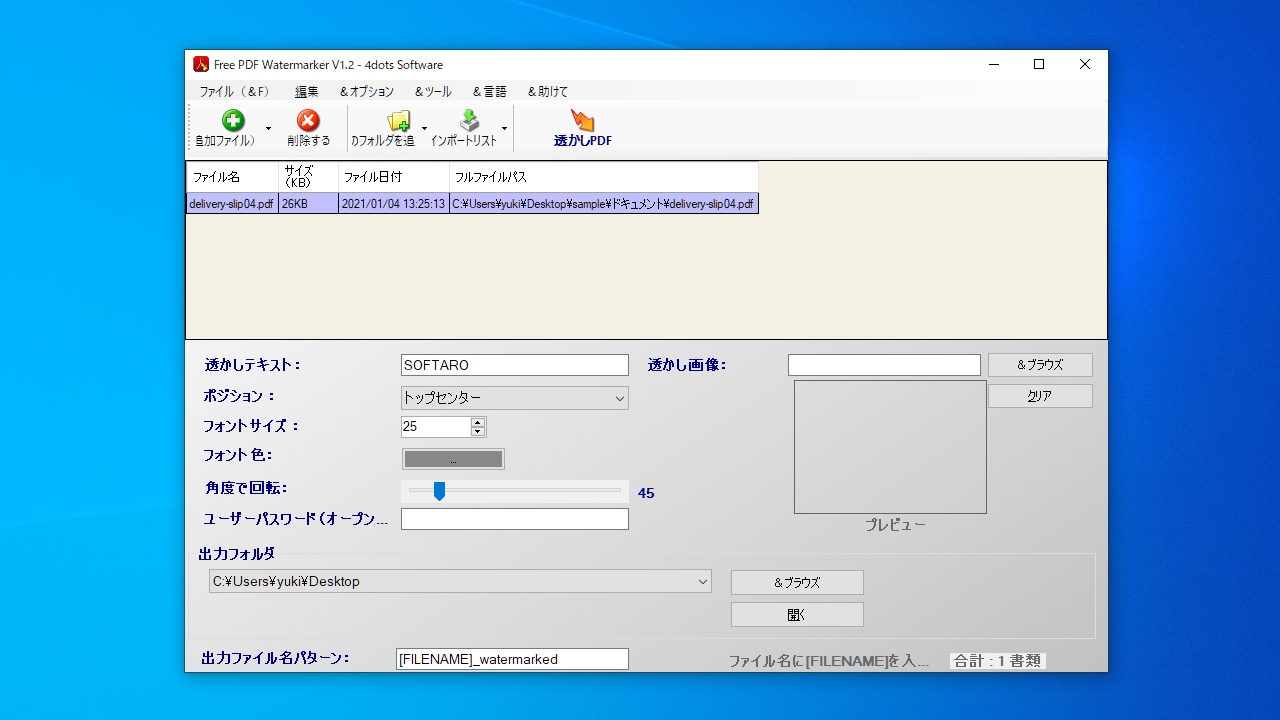
Task: Click the rotation angle slider handle
Action: (439, 491)
